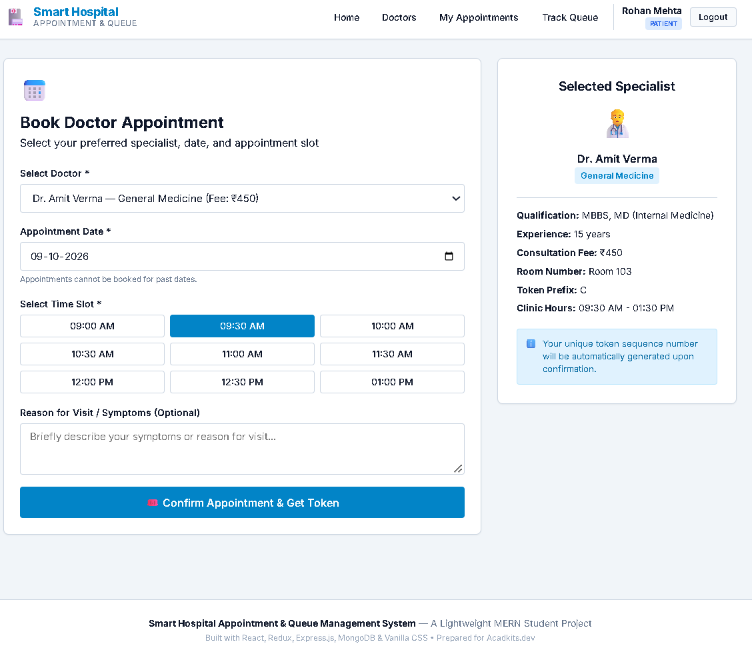
Task: Open the Doctors nav item
Action: pos(399,17)
